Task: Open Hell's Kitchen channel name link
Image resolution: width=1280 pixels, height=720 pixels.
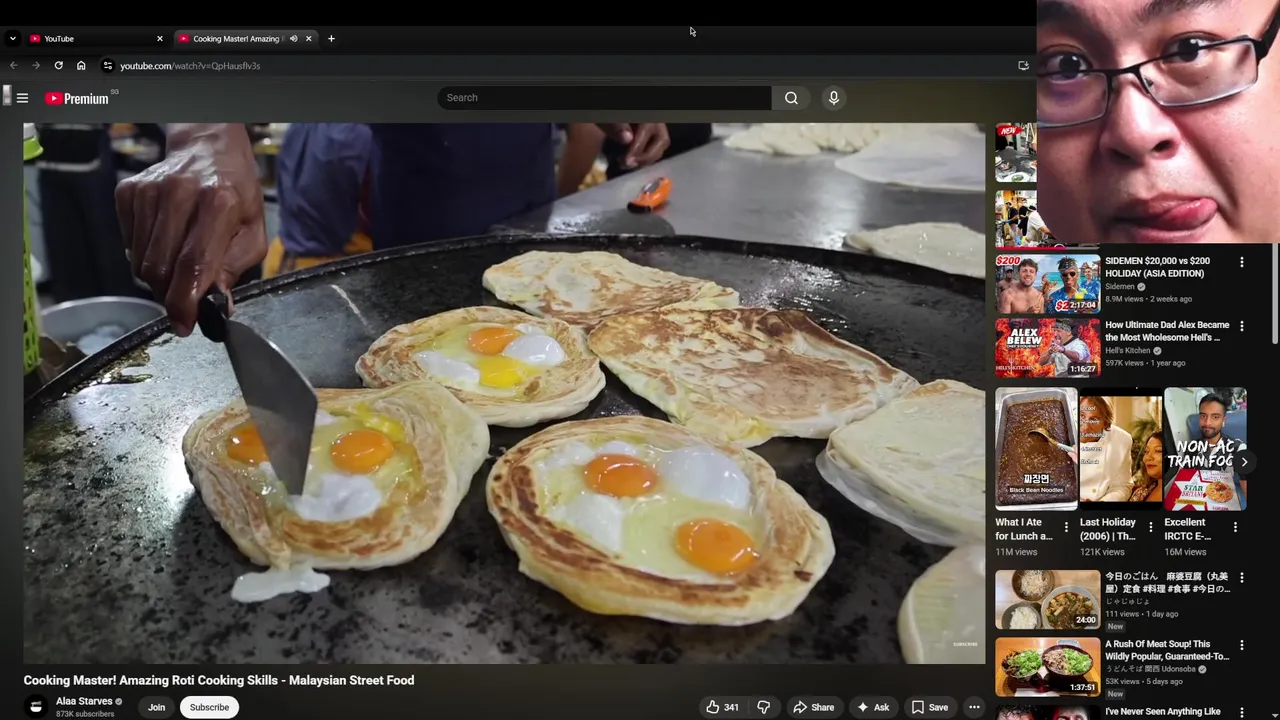Action: (x=1127, y=351)
